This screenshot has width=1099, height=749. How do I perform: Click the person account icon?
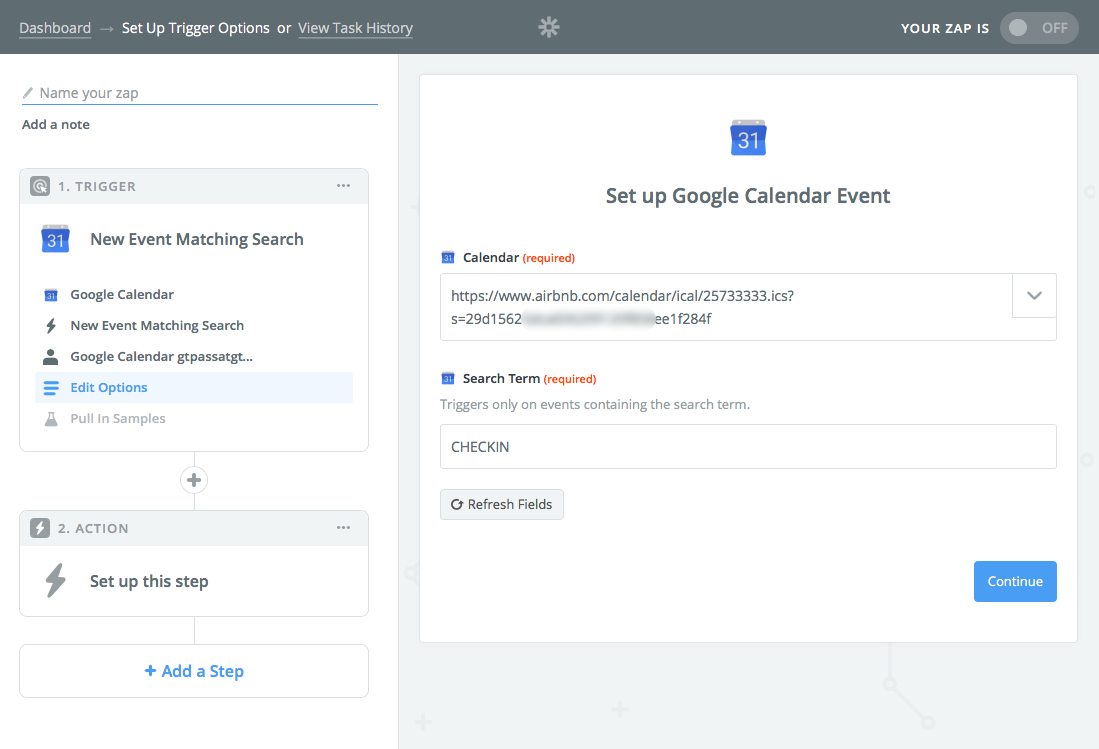[x=50, y=357]
